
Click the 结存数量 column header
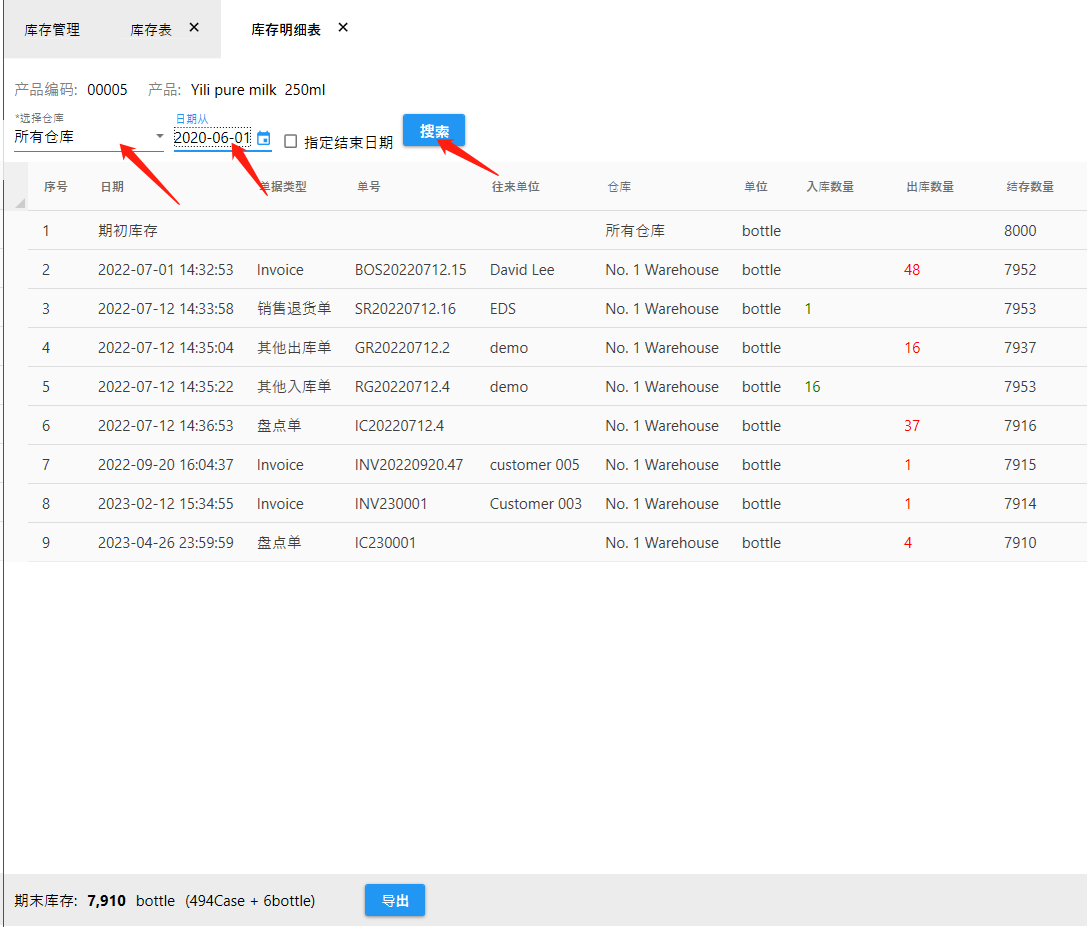pyautogui.click(x=1030, y=187)
